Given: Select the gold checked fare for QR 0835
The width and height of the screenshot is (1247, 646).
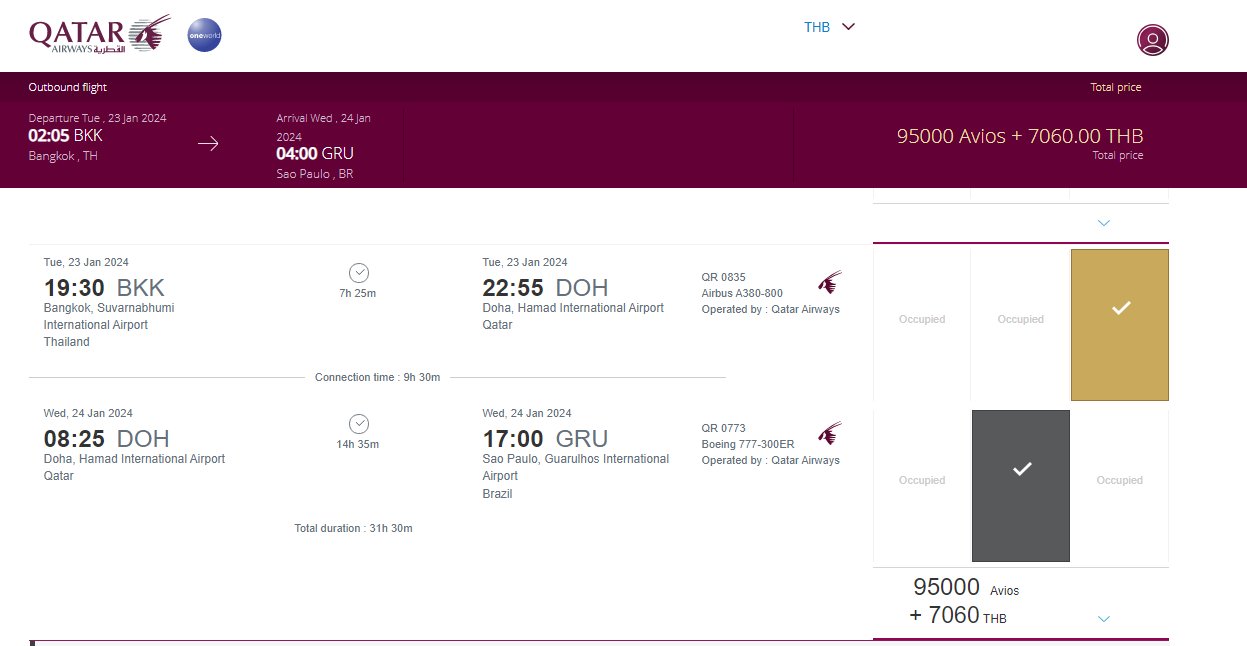Looking at the screenshot, I should [1120, 325].
